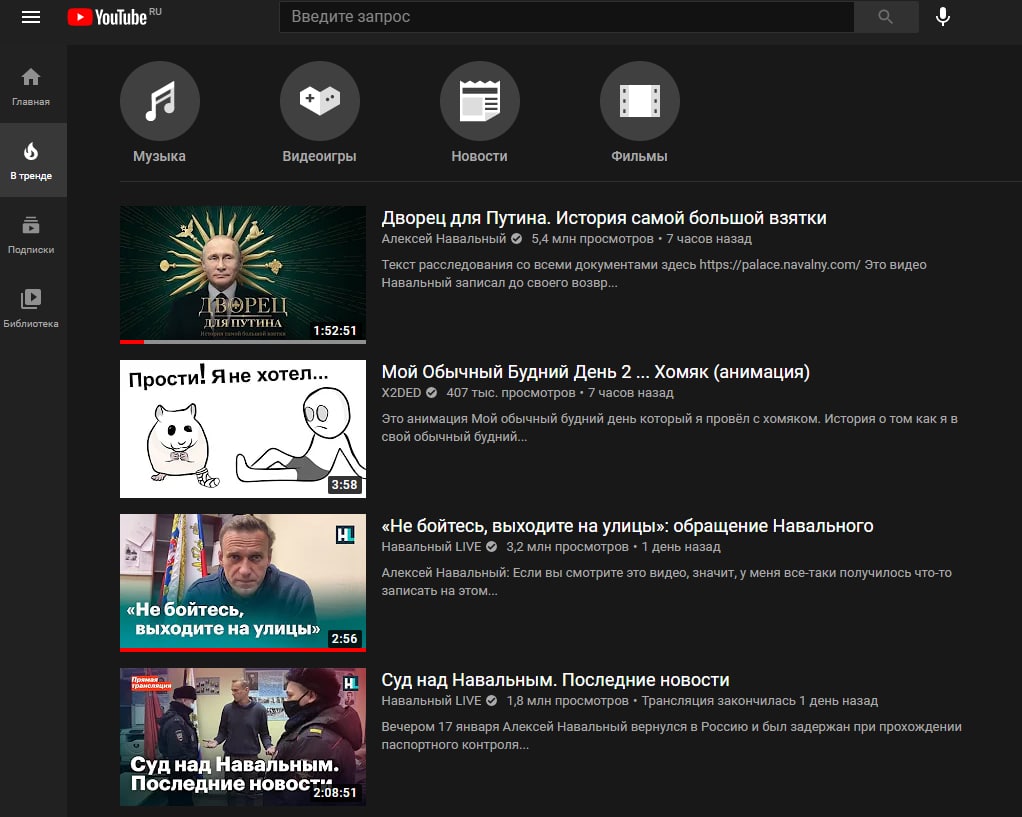1022x817 pixels.
Task: Click description starting 'Текст расследования со всеми документами'
Action: 654,274
